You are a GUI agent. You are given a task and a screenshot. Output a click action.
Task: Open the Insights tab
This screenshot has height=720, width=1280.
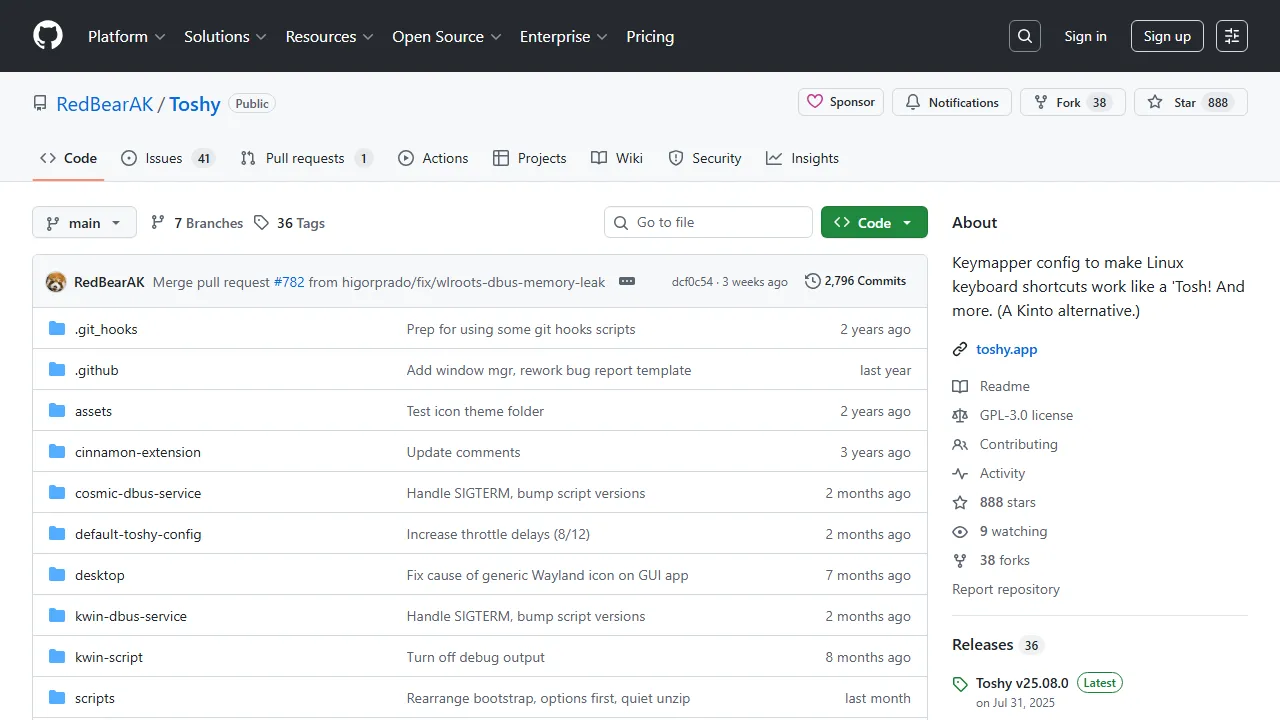coord(802,157)
